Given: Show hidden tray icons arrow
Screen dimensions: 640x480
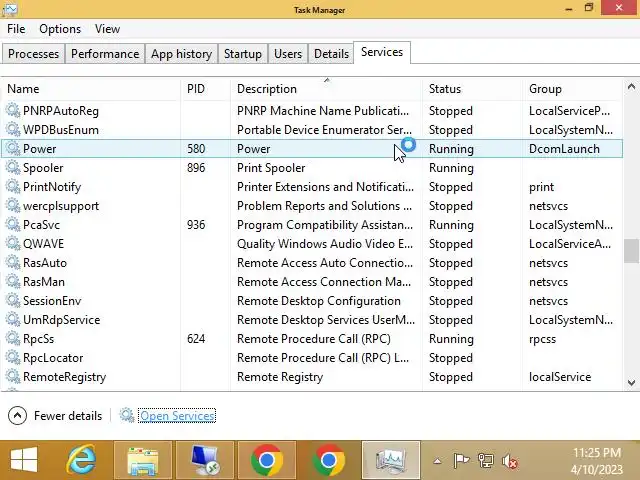Looking at the screenshot, I should [x=437, y=461].
